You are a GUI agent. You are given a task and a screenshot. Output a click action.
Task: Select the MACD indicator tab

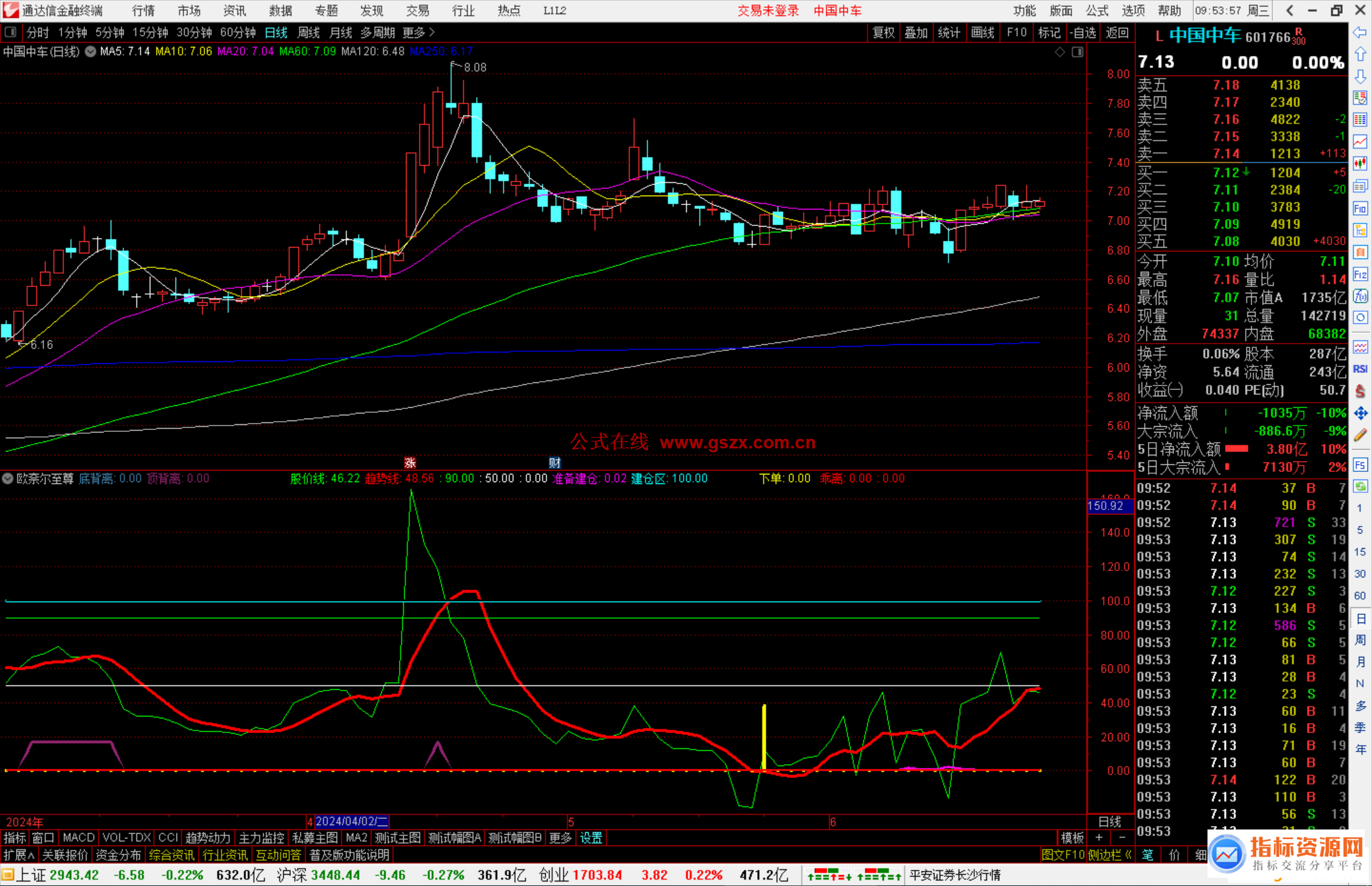tap(79, 838)
